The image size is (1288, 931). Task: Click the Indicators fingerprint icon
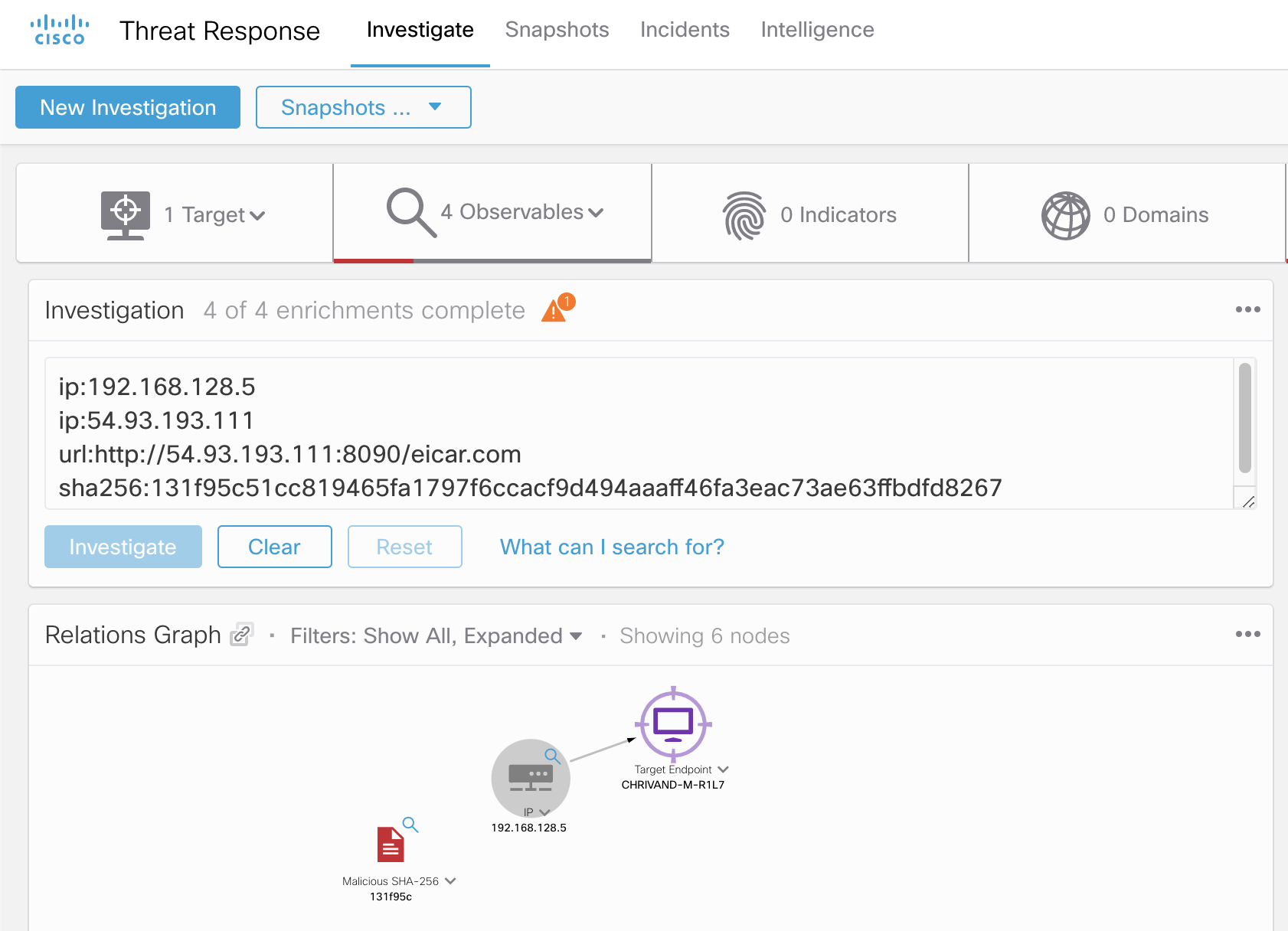pyautogui.click(x=744, y=215)
